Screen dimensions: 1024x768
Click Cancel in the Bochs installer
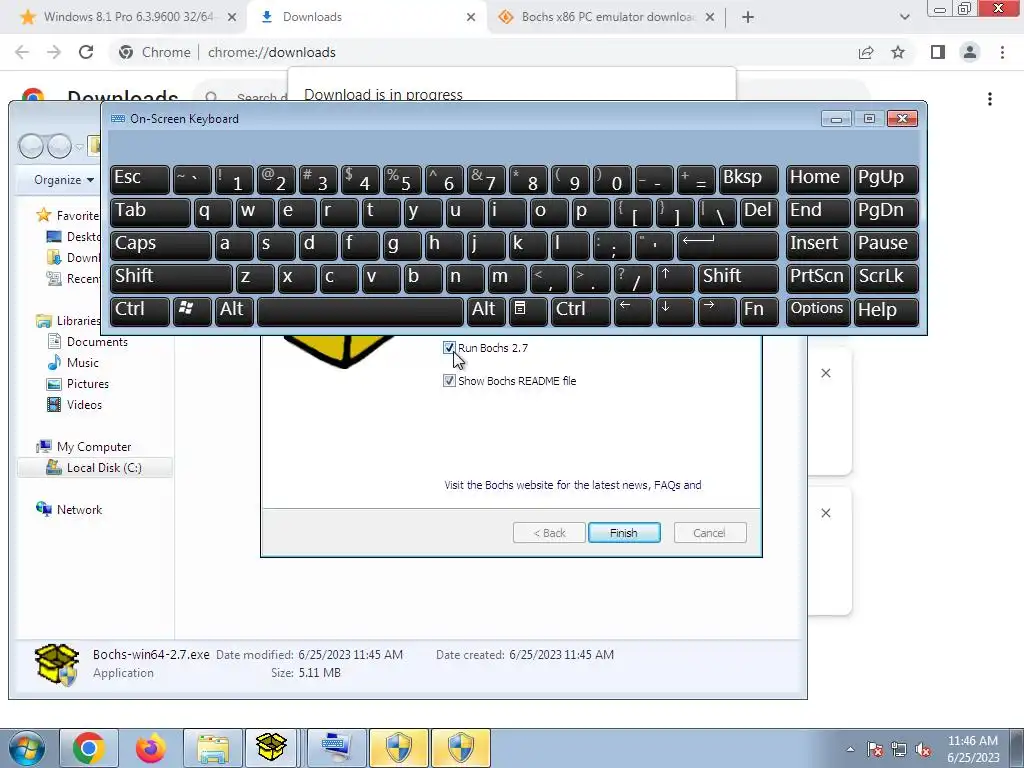[x=709, y=533]
